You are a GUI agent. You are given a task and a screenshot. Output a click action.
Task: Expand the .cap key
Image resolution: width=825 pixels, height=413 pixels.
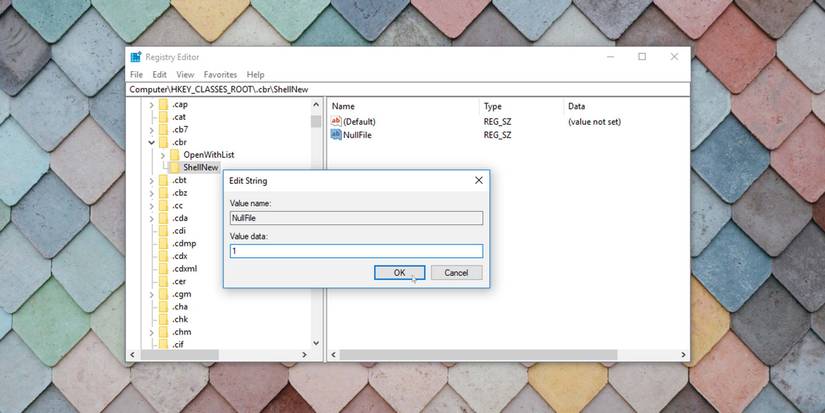click(152, 105)
